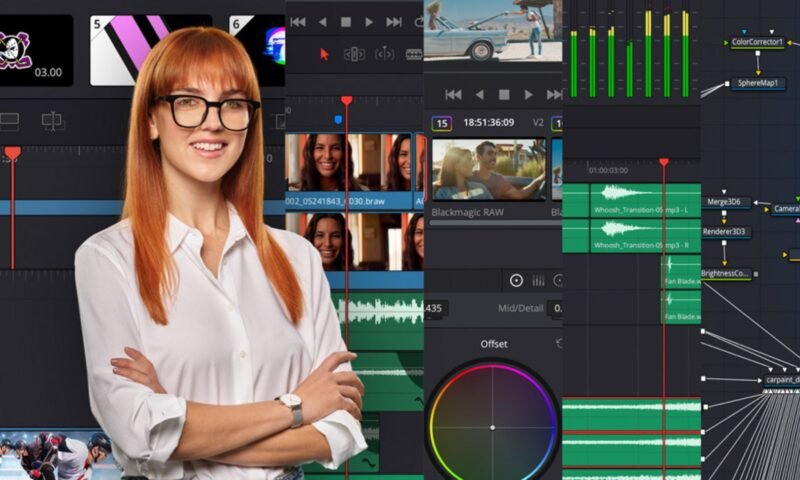Screen dimensions: 800x480
Task: Click the Mid/Detail label
Action: (x=520, y=308)
